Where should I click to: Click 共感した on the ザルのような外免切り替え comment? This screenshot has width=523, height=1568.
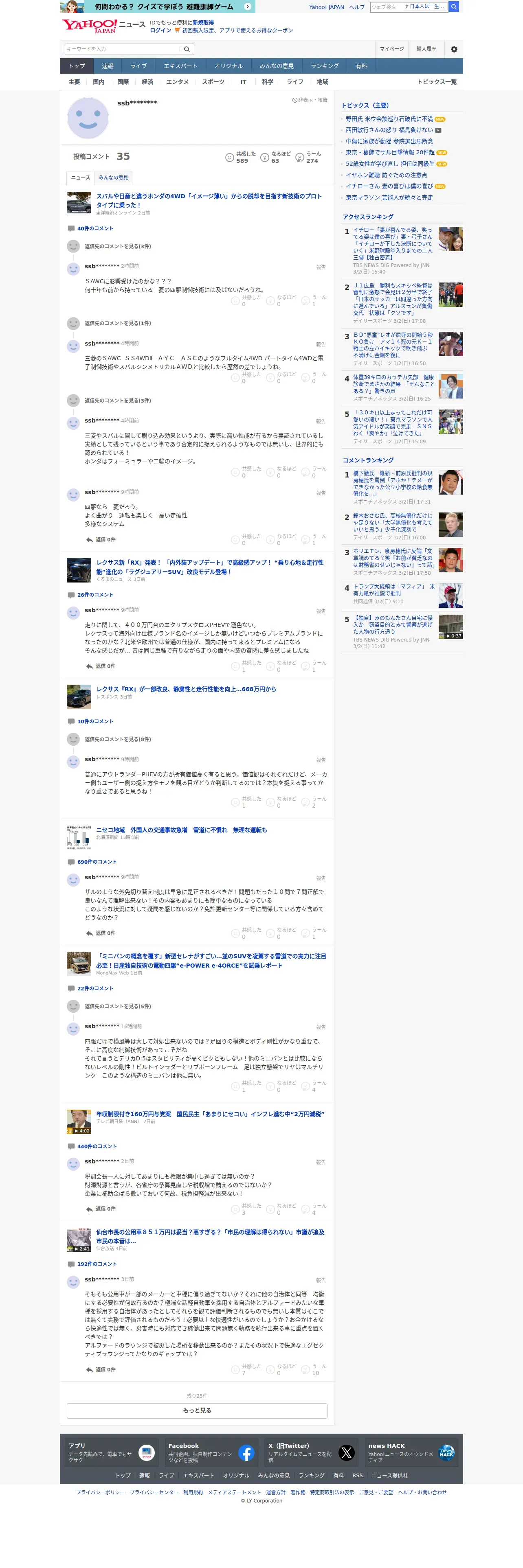pyautogui.click(x=246, y=933)
